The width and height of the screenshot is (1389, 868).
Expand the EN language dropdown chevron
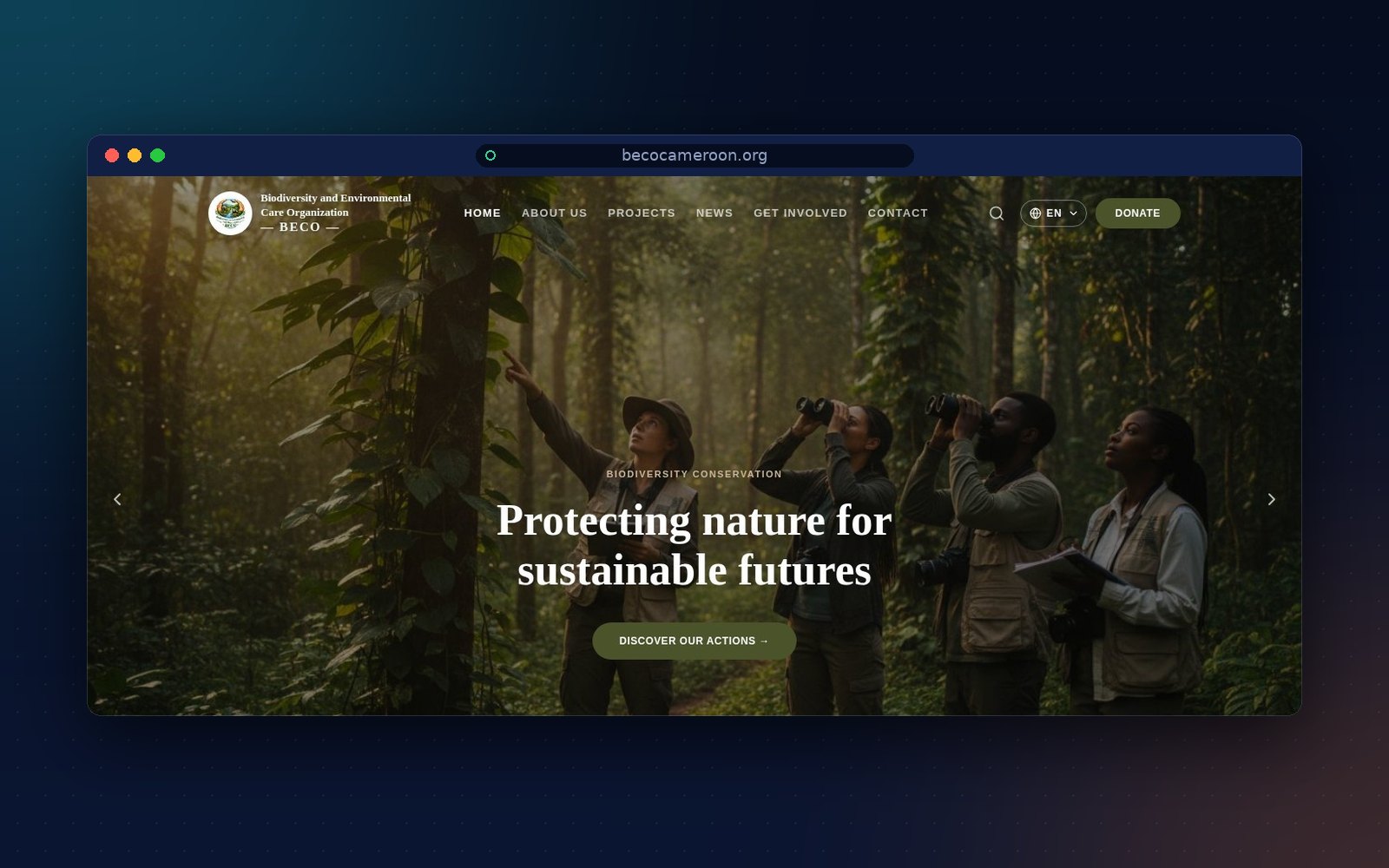pyautogui.click(x=1073, y=214)
